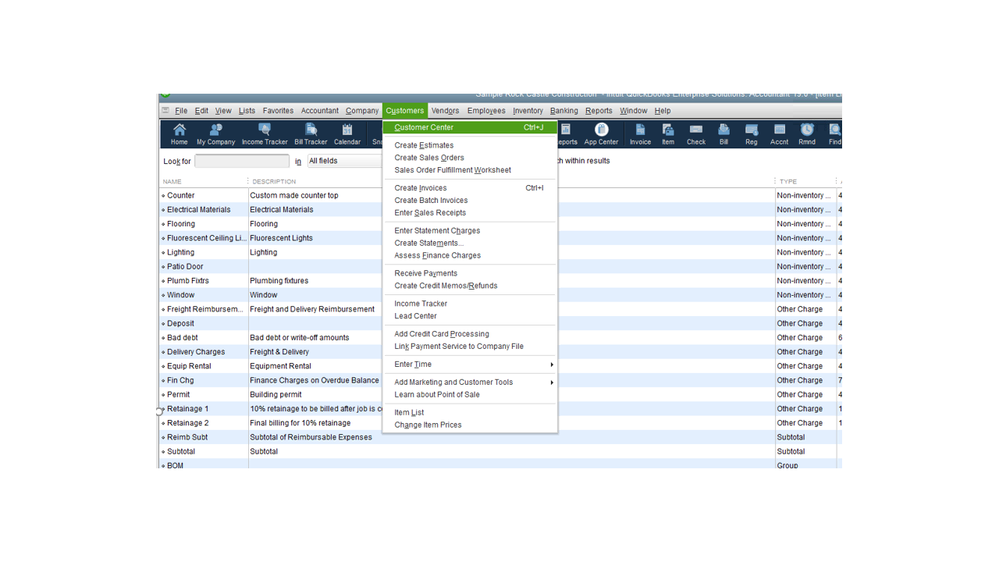Click the Look for search field
The width and height of the screenshot is (999, 562).
coord(242,161)
